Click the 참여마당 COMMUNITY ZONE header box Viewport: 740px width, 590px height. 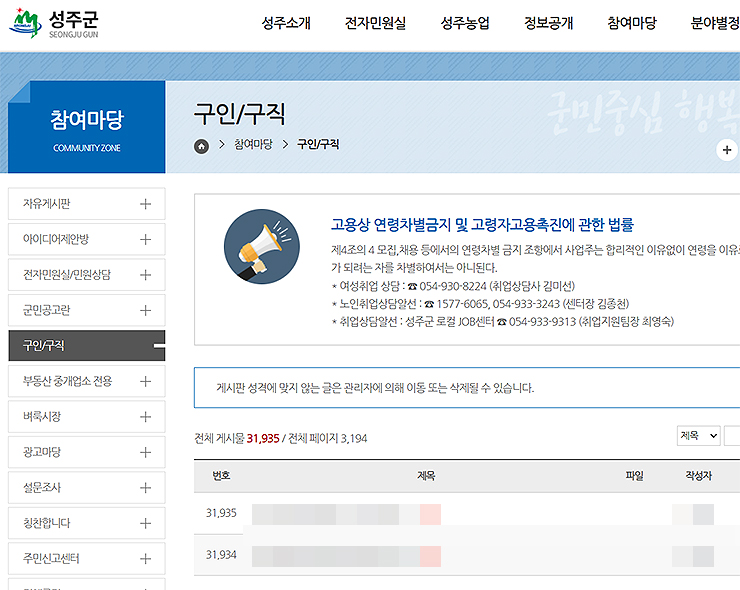87,127
